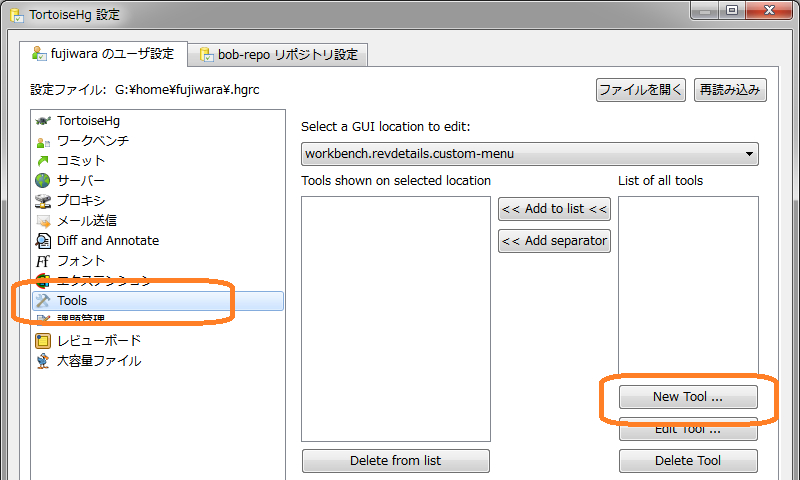
Task: Click the ワークベンチ user icon
Action: (43, 142)
